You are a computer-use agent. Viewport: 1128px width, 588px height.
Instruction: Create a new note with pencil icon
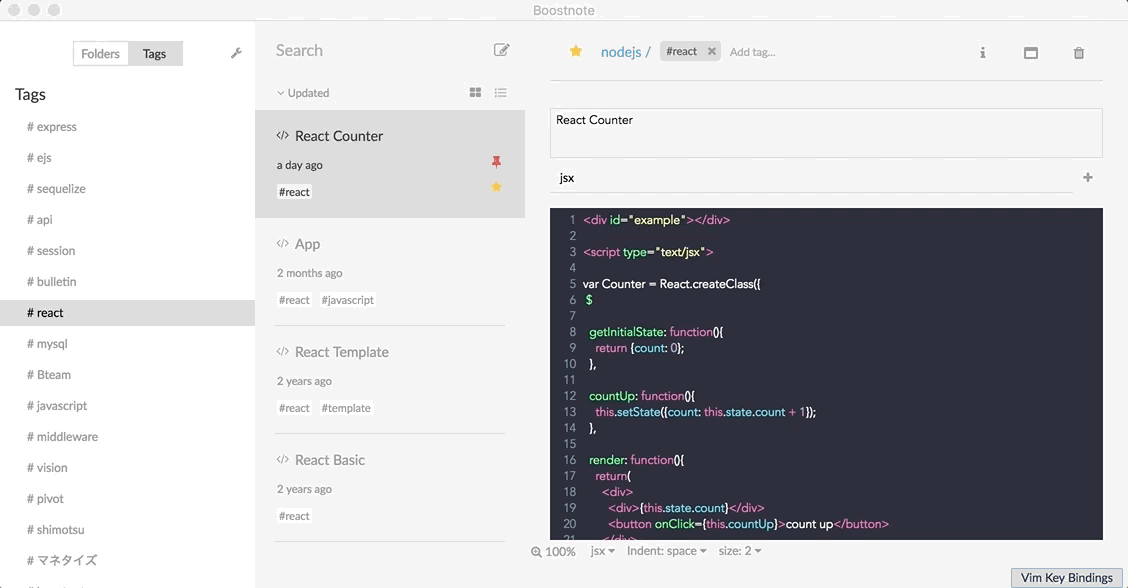click(x=501, y=50)
